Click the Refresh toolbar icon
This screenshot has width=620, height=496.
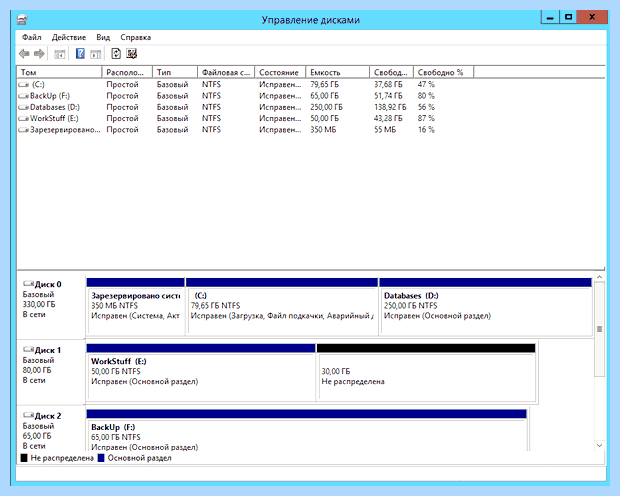point(116,53)
